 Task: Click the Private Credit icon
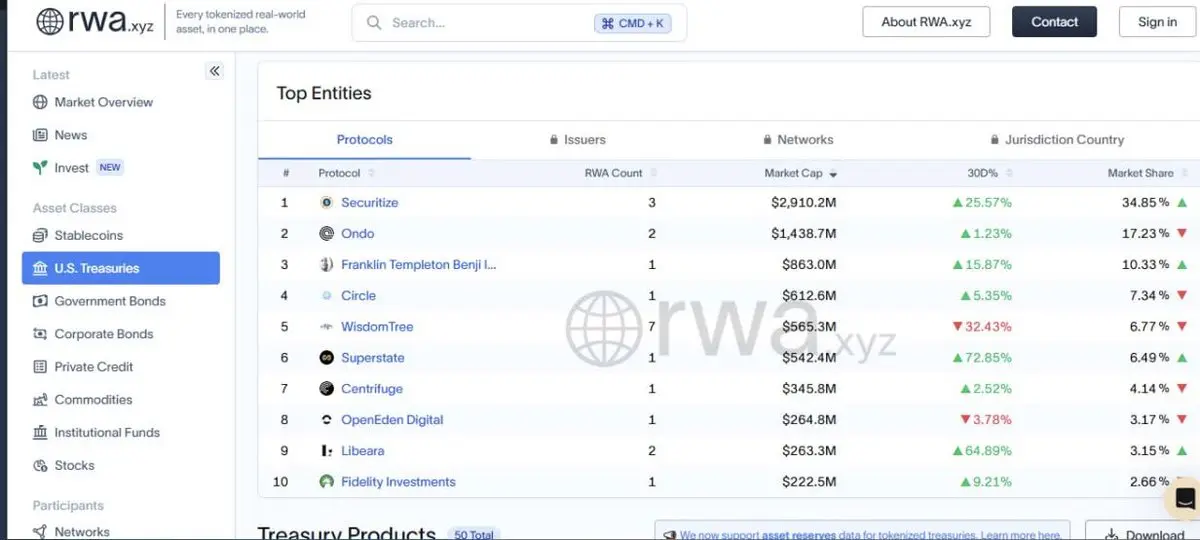[x=40, y=367]
